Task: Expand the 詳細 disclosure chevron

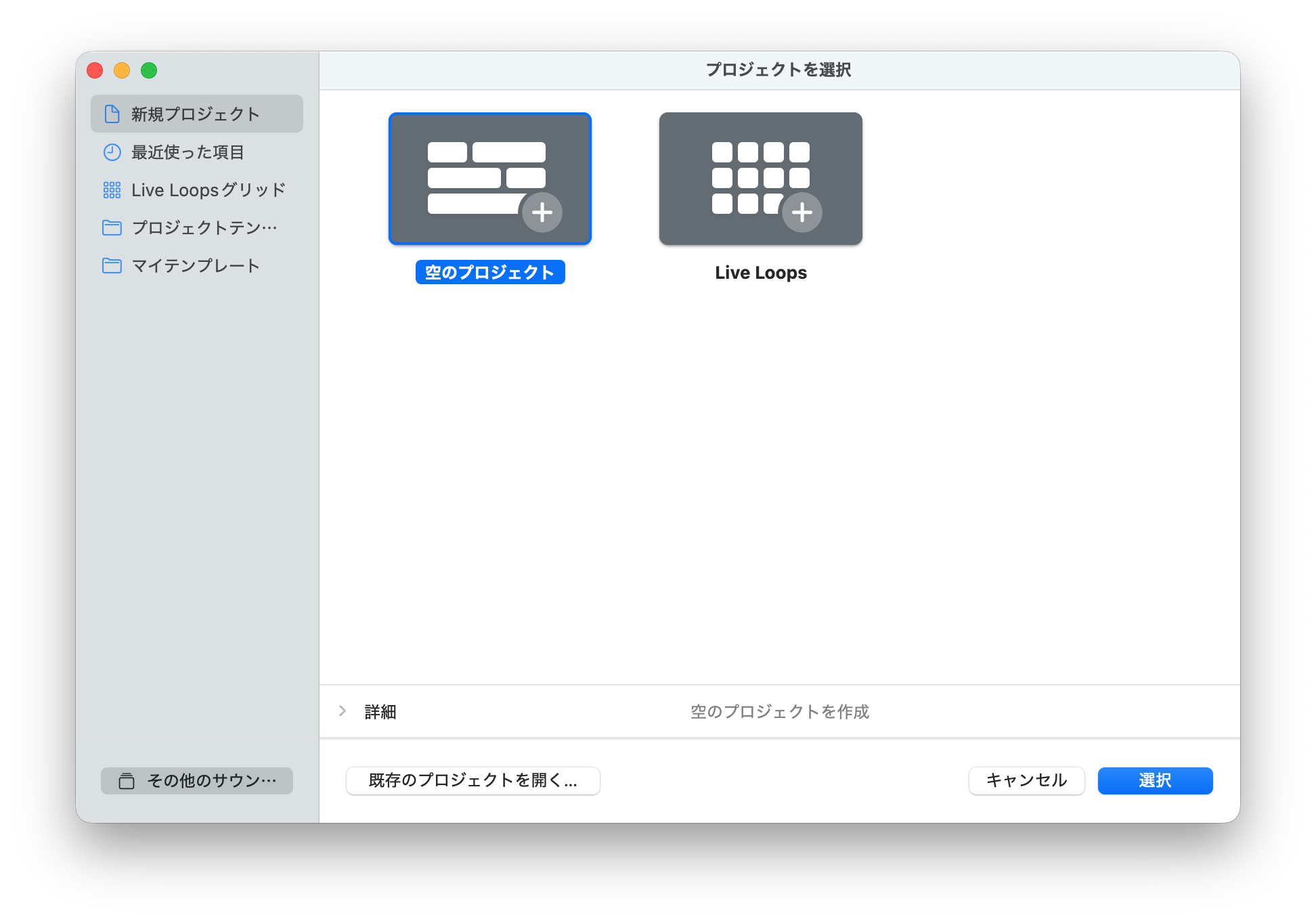Action: coord(343,711)
